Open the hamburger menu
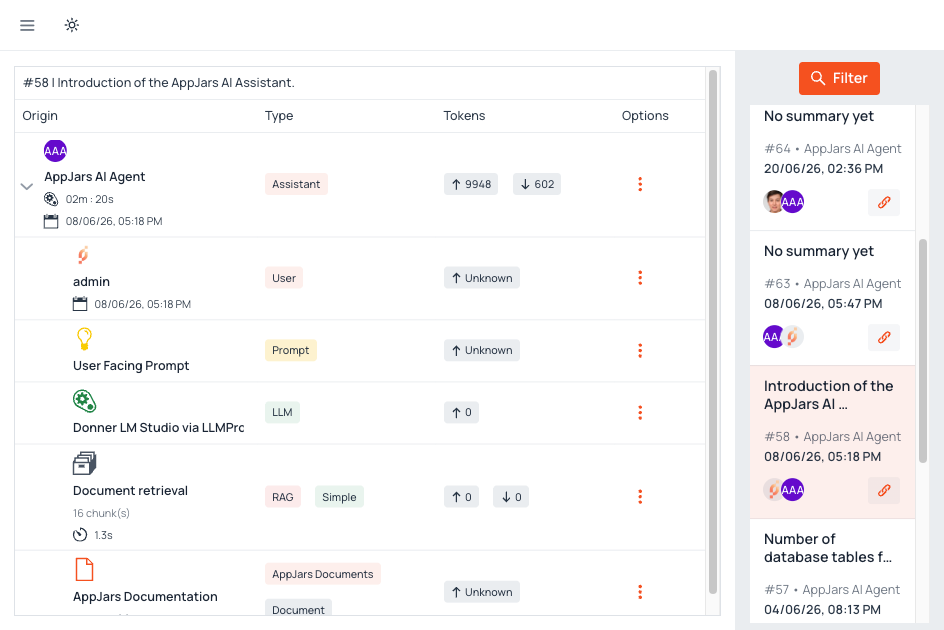The image size is (944, 630). tap(27, 25)
